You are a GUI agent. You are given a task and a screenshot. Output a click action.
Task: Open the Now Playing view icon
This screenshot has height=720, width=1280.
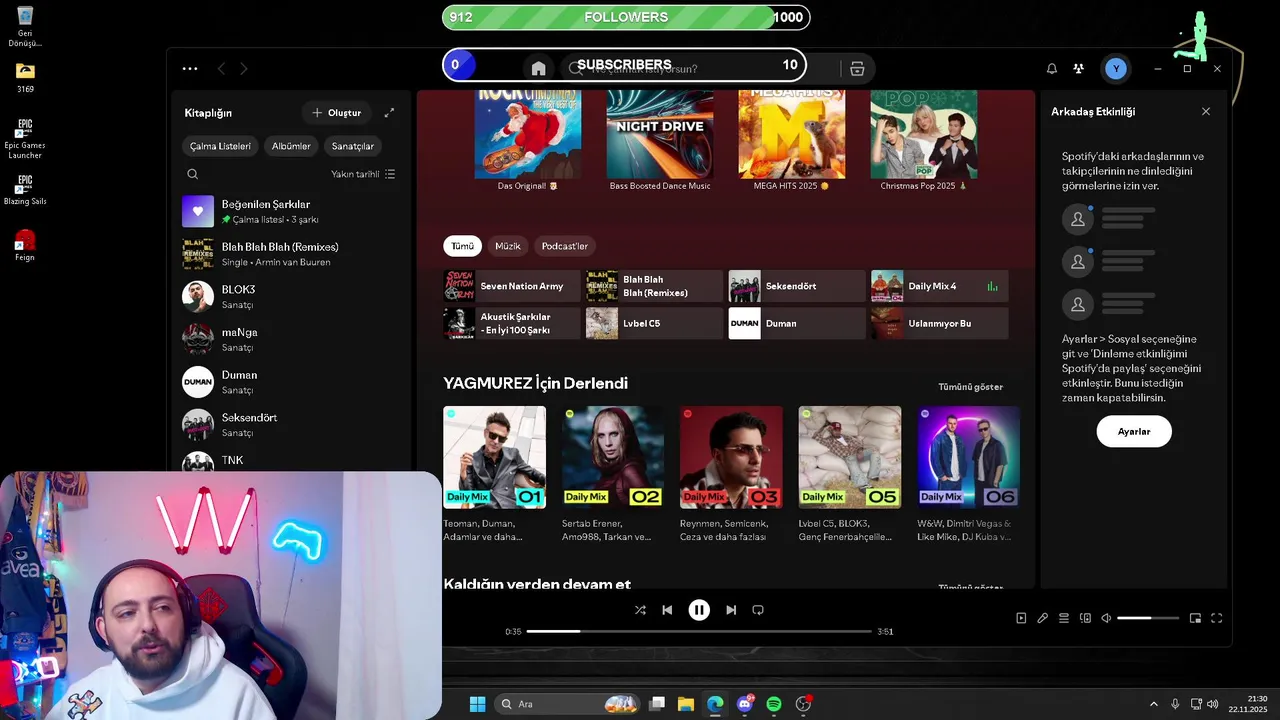(x=1021, y=618)
